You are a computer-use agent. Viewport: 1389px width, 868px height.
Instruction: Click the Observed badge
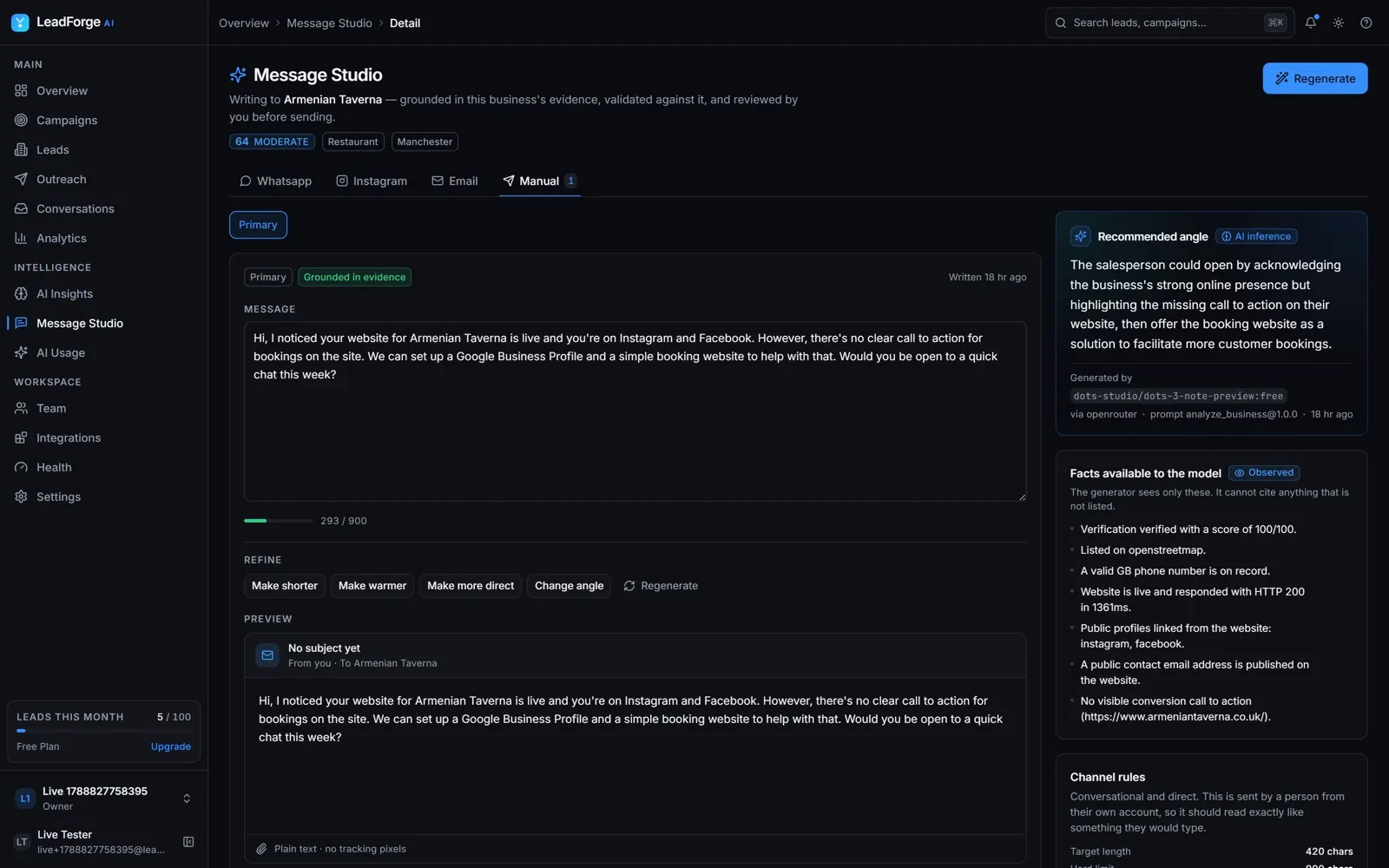click(1264, 473)
